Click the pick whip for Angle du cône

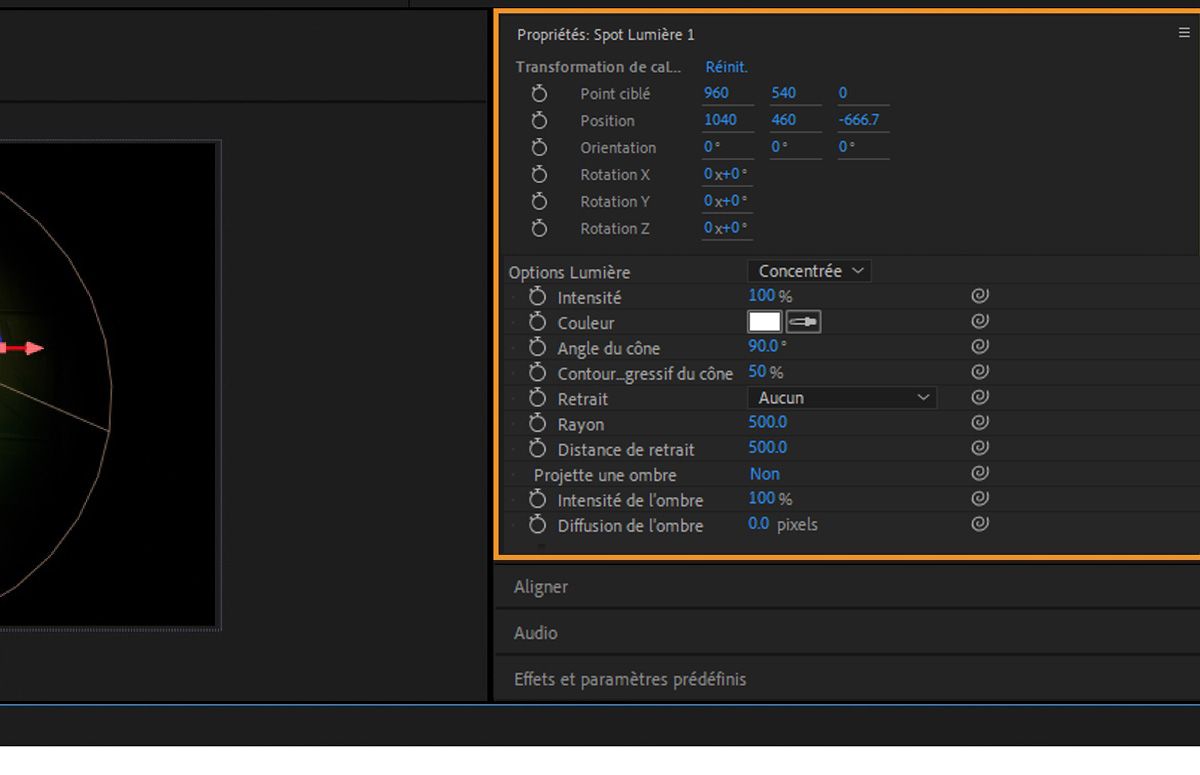tap(980, 346)
